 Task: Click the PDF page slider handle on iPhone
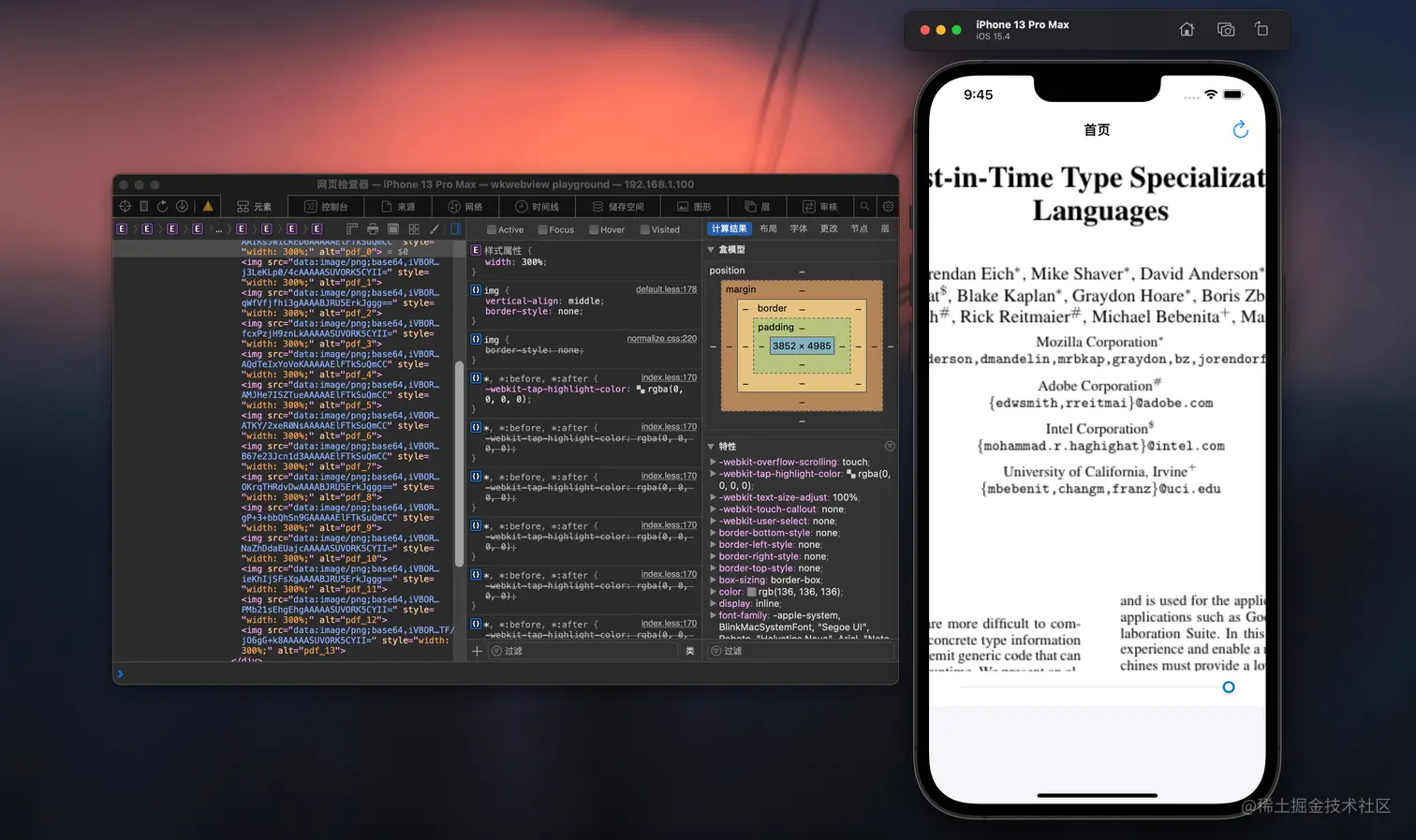(x=1229, y=687)
